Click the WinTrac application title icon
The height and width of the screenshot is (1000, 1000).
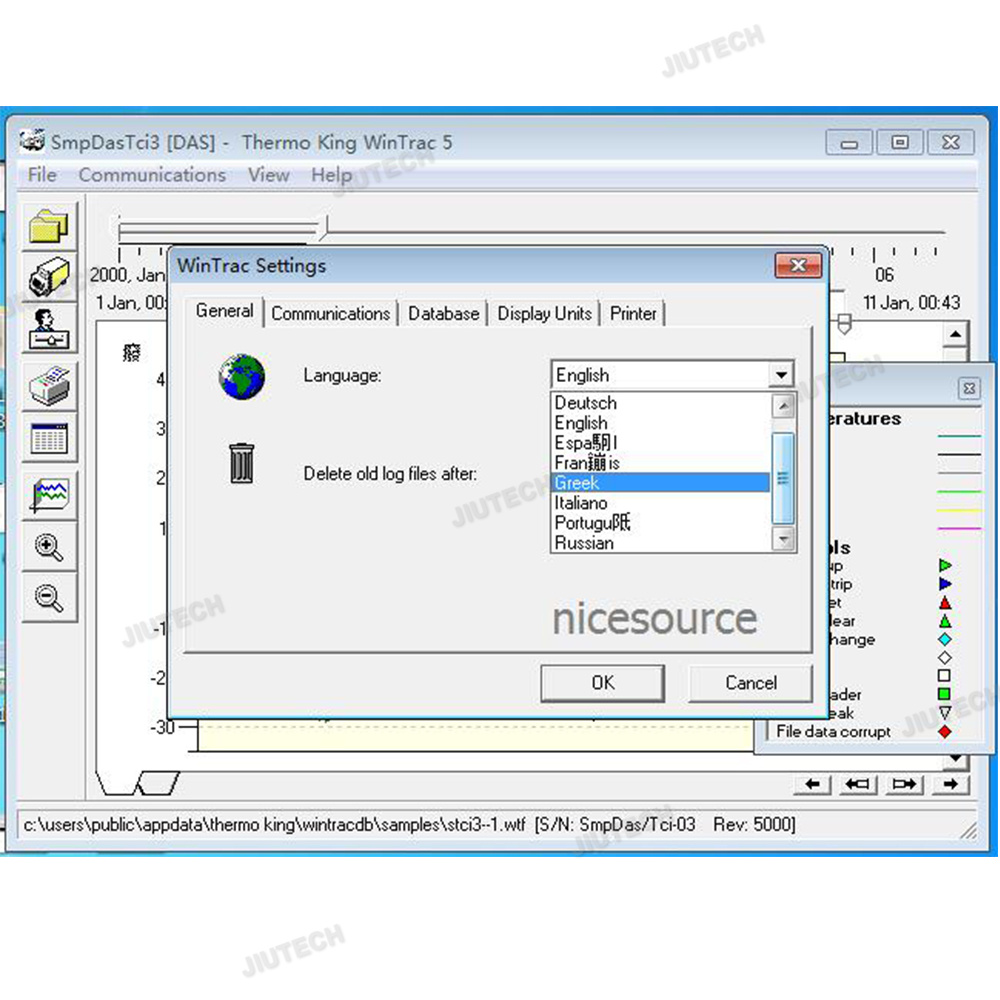click(31, 141)
